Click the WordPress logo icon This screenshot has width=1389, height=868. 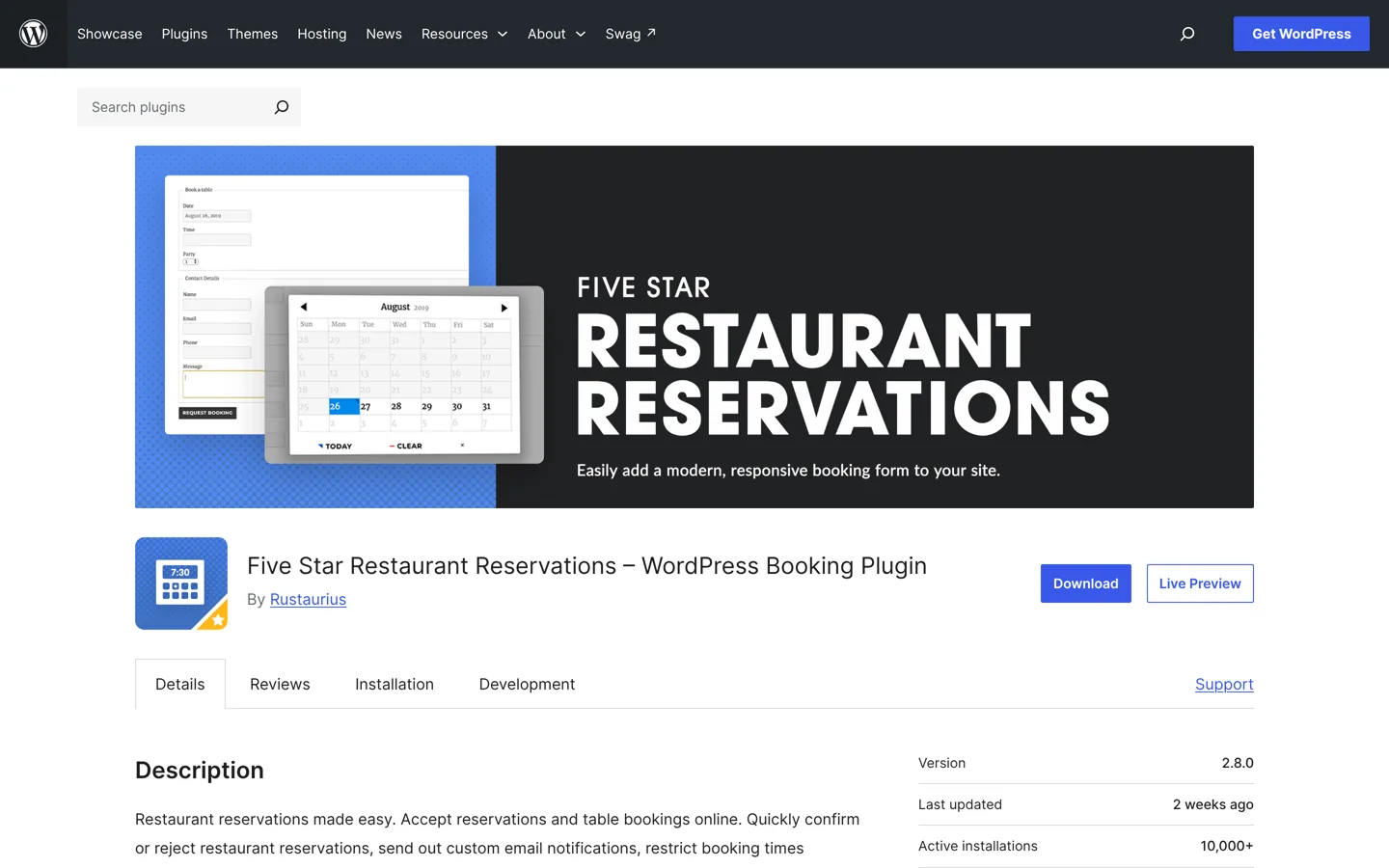pos(34,34)
